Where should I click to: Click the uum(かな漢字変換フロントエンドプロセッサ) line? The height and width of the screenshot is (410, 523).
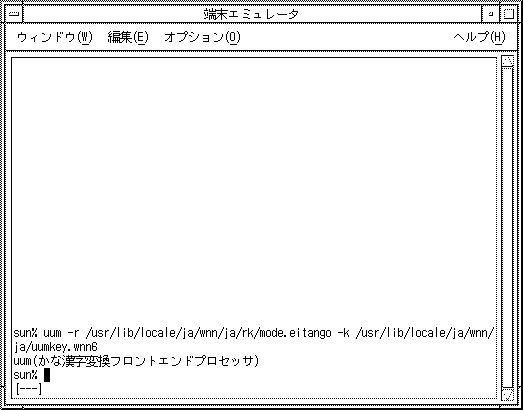(136, 361)
